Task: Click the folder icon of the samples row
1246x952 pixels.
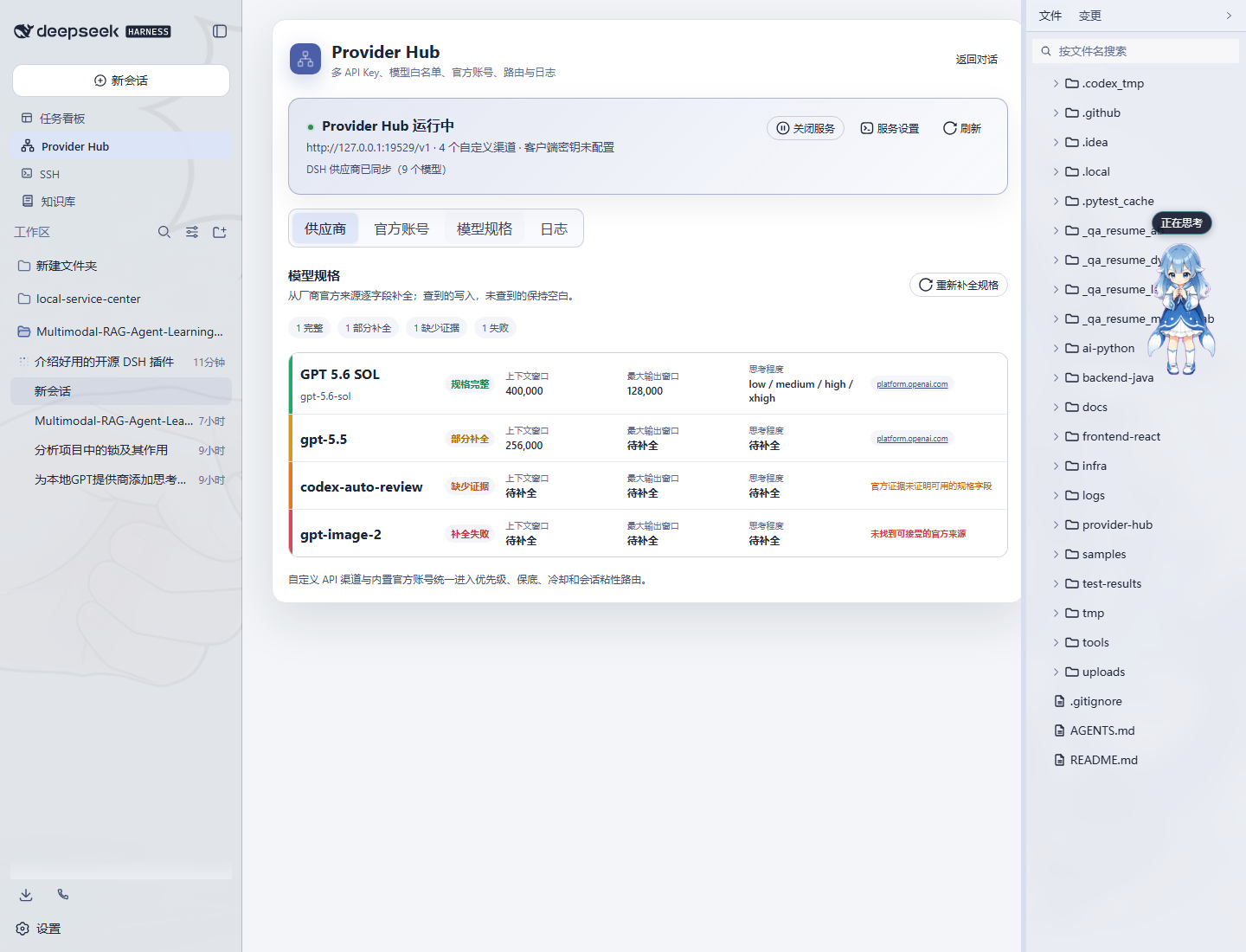Action: tap(1072, 554)
